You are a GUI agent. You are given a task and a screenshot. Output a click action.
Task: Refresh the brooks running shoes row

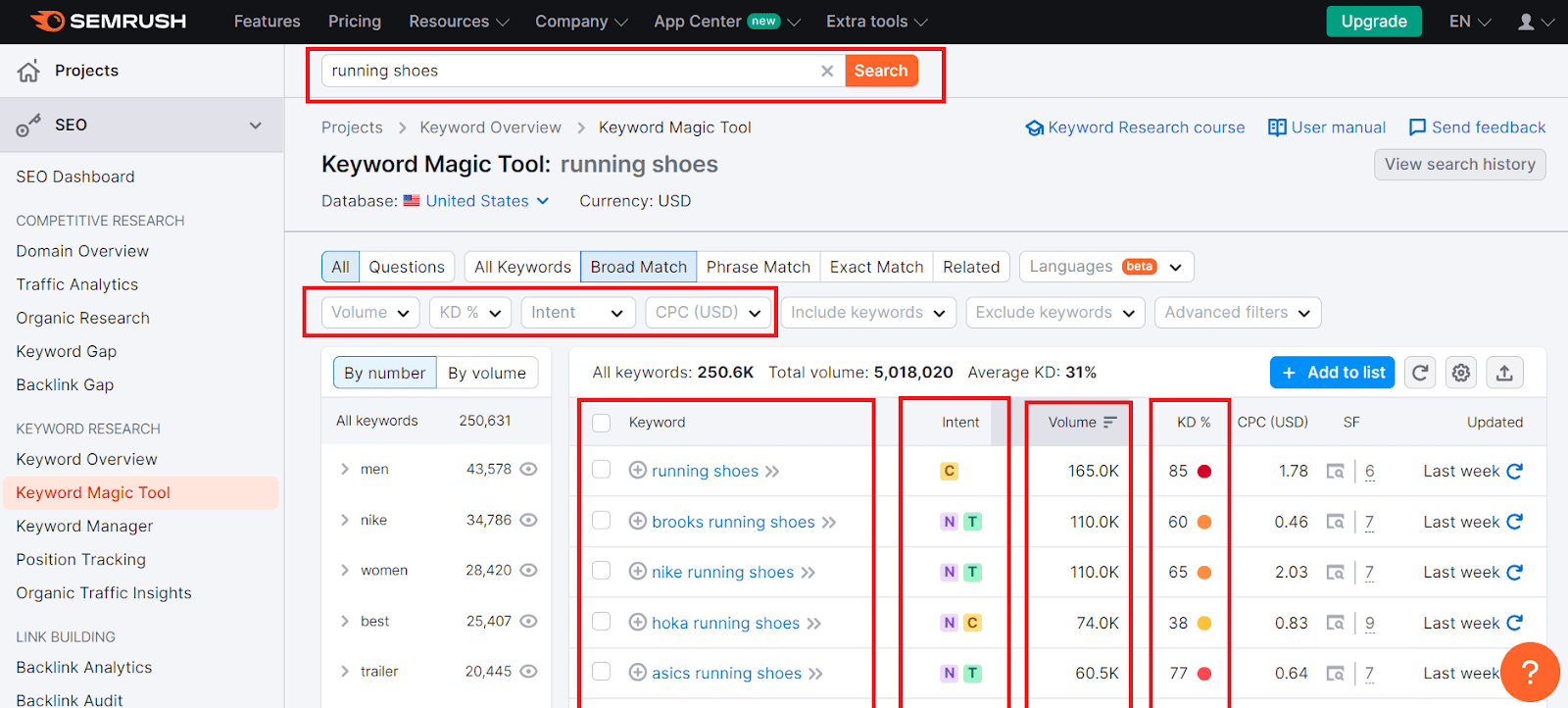(1514, 522)
